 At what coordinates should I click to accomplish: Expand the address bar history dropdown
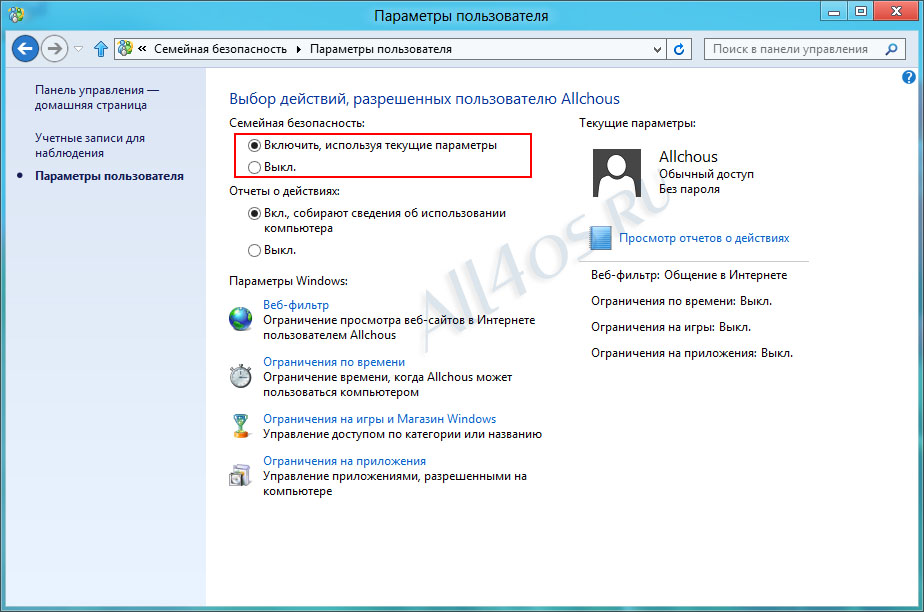[x=658, y=49]
